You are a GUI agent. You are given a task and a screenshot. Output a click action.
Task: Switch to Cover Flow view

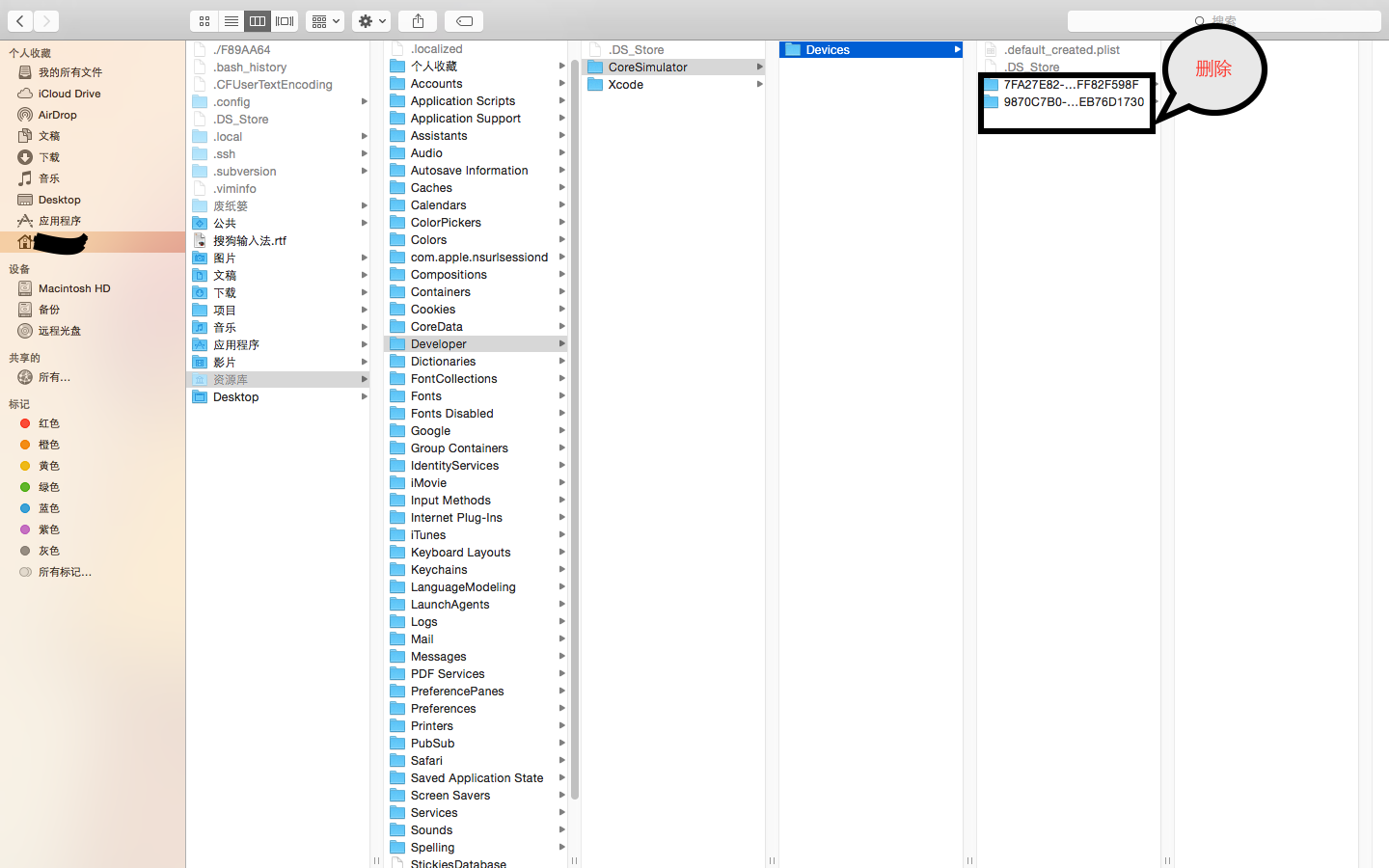(x=285, y=20)
